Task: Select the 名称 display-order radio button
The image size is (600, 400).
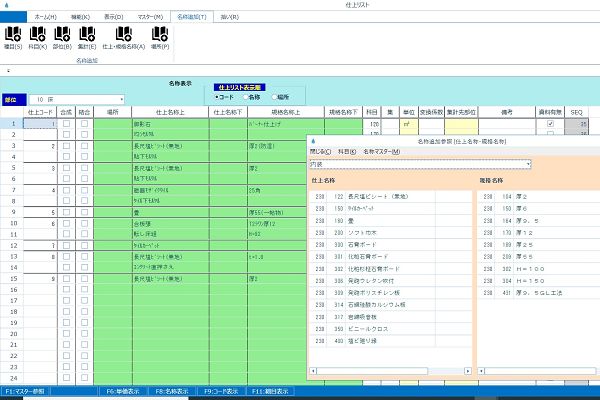Action: pos(245,97)
